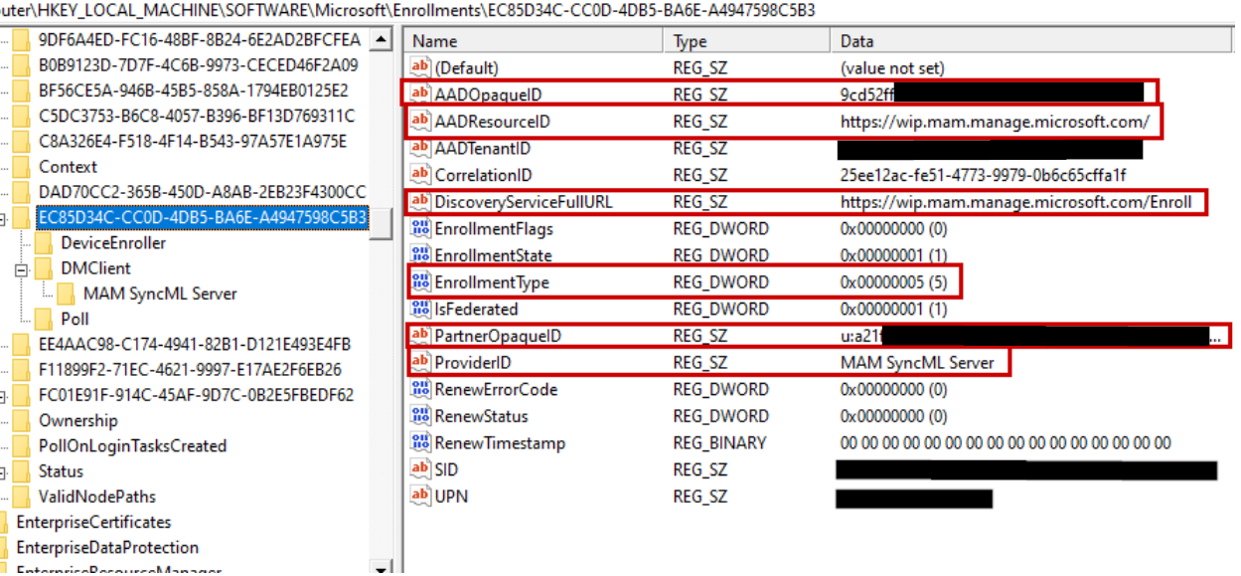Click the DiscoveryServiceFullURL REG_SZ icon
This screenshot has height=576, width=1241.
(x=420, y=202)
